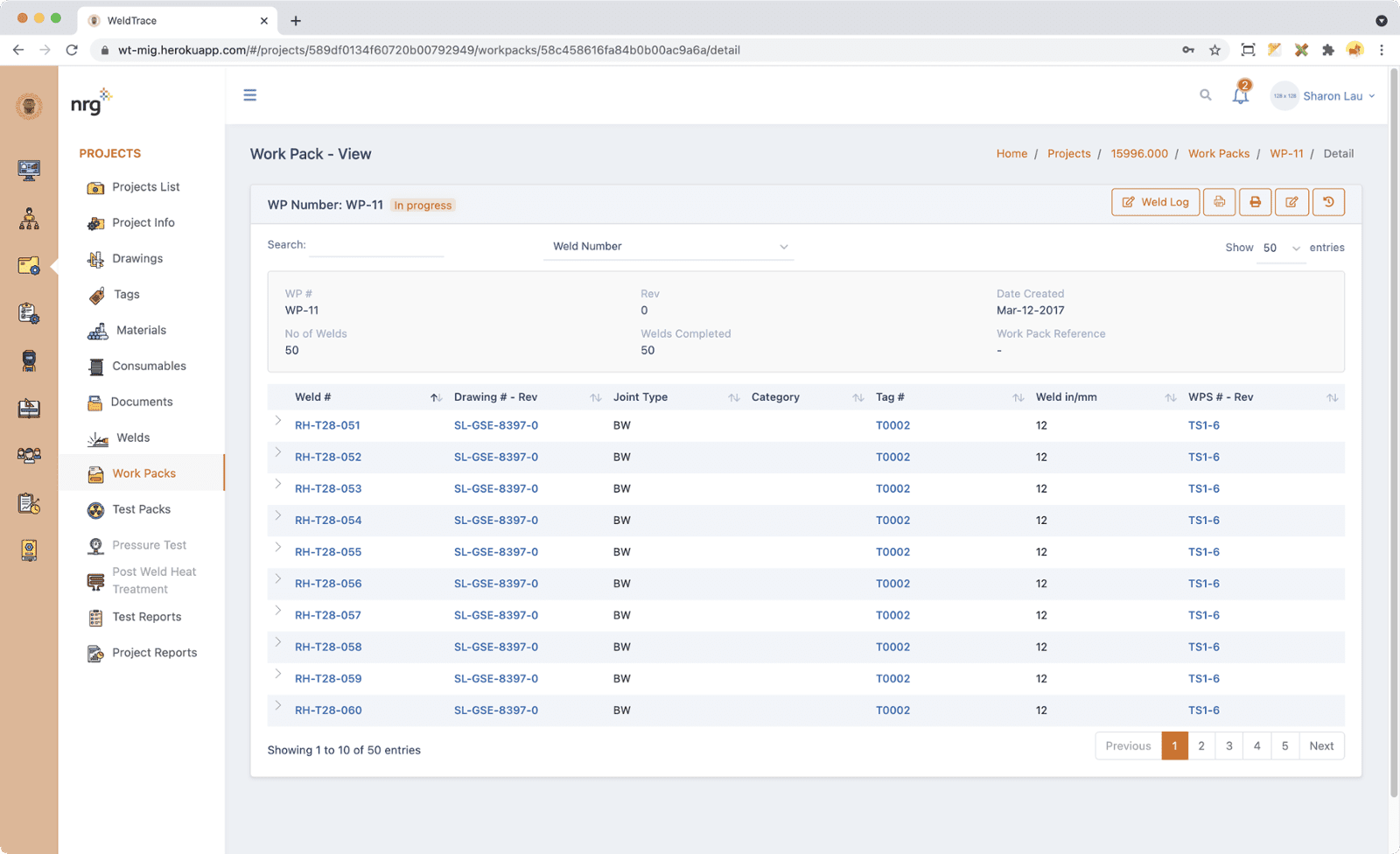Image resolution: width=1400 pixels, height=854 pixels.
Task: Open the Weld Number search dropdown
Action: (669, 247)
